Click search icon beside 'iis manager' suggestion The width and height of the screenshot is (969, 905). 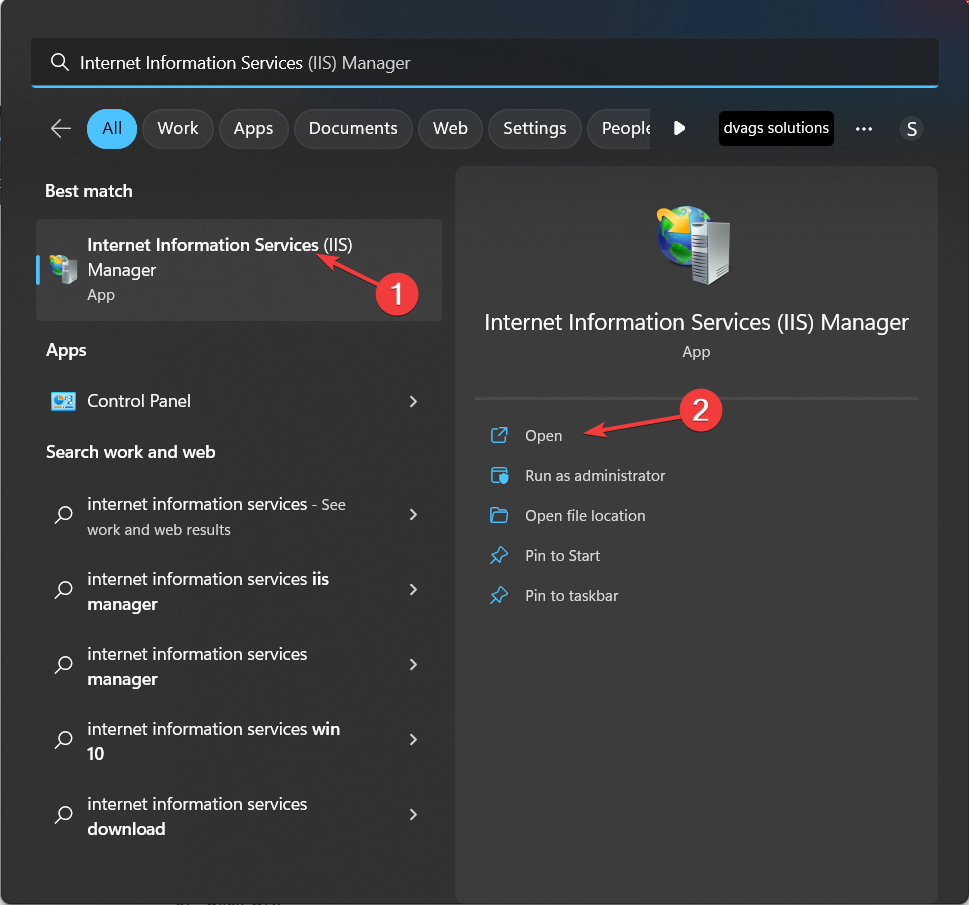pyautogui.click(x=64, y=590)
